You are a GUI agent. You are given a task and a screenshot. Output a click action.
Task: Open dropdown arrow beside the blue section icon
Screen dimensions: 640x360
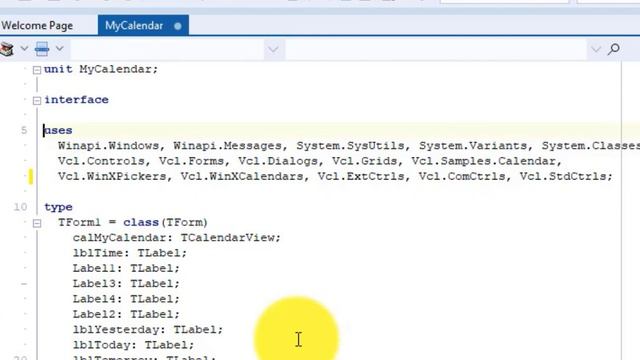point(60,49)
